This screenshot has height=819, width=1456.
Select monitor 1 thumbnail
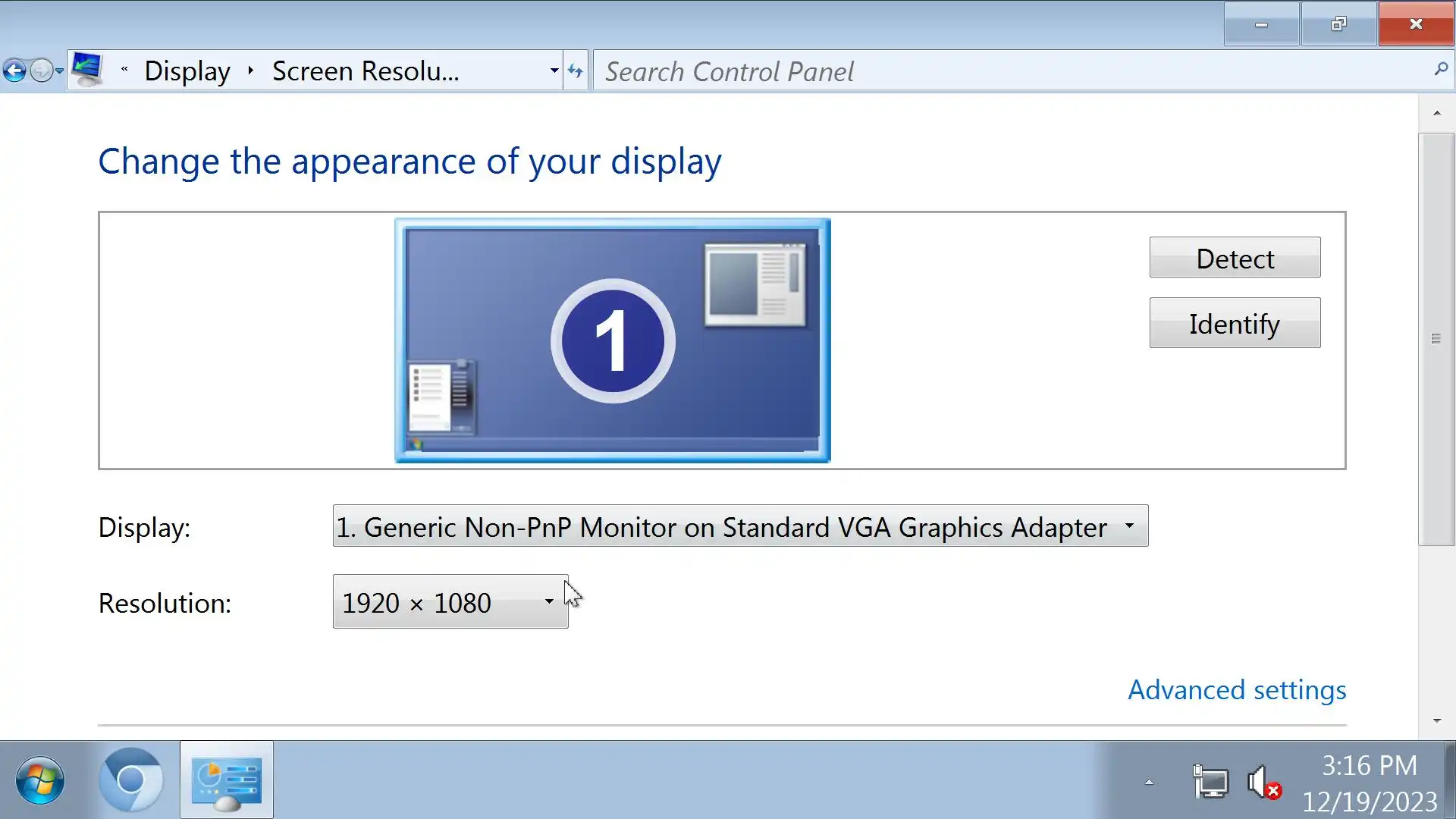[612, 340]
